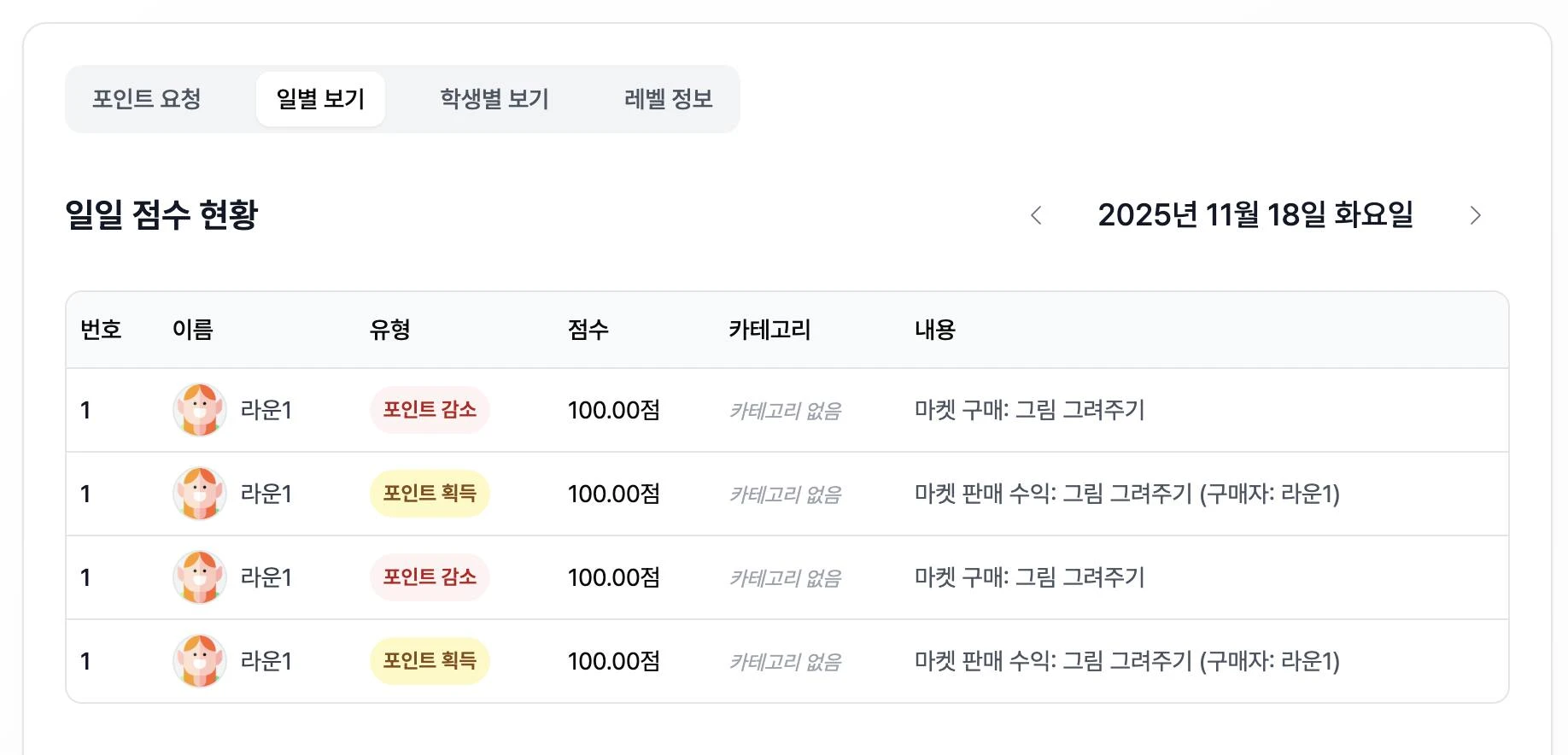Click the 이름 column header
The width and height of the screenshot is (1568, 755).
(x=193, y=330)
